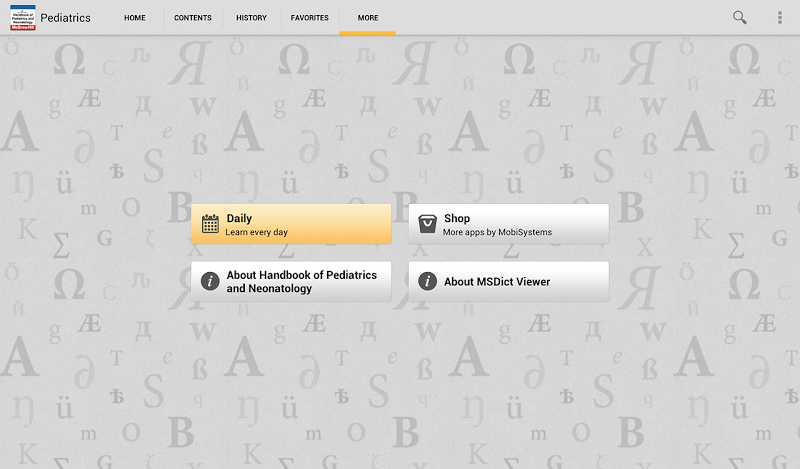Select the MORE tab

(368, 18)
